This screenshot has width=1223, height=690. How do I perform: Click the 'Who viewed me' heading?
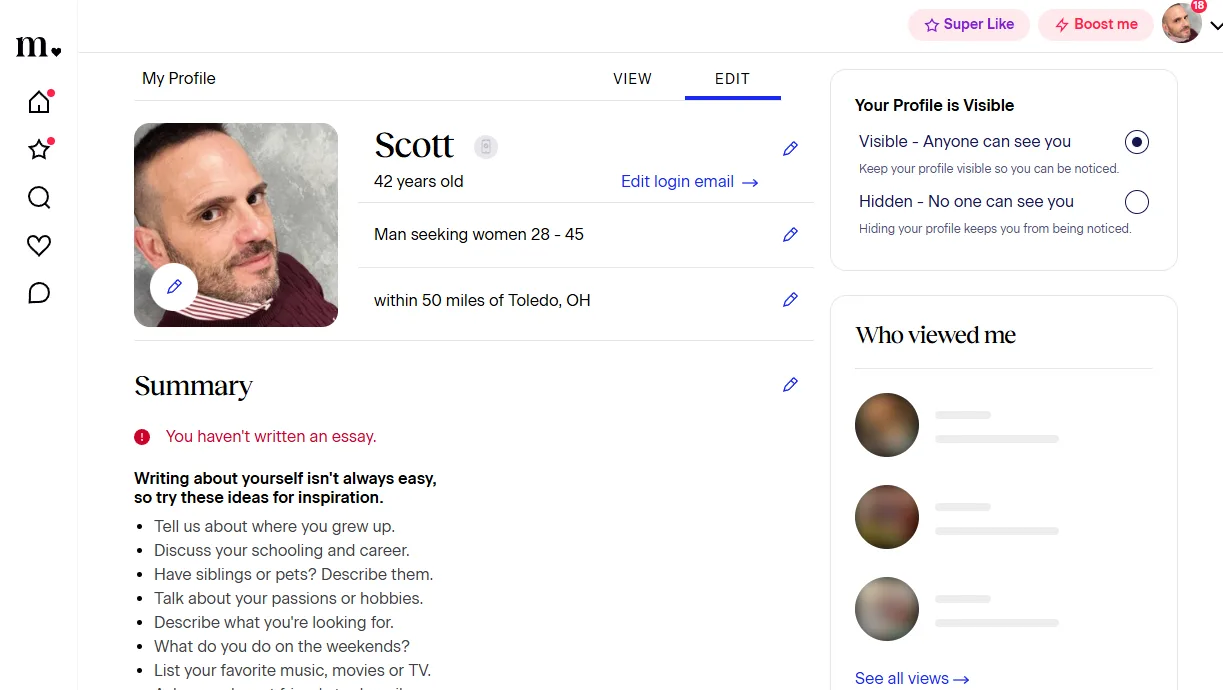[936, 336]
